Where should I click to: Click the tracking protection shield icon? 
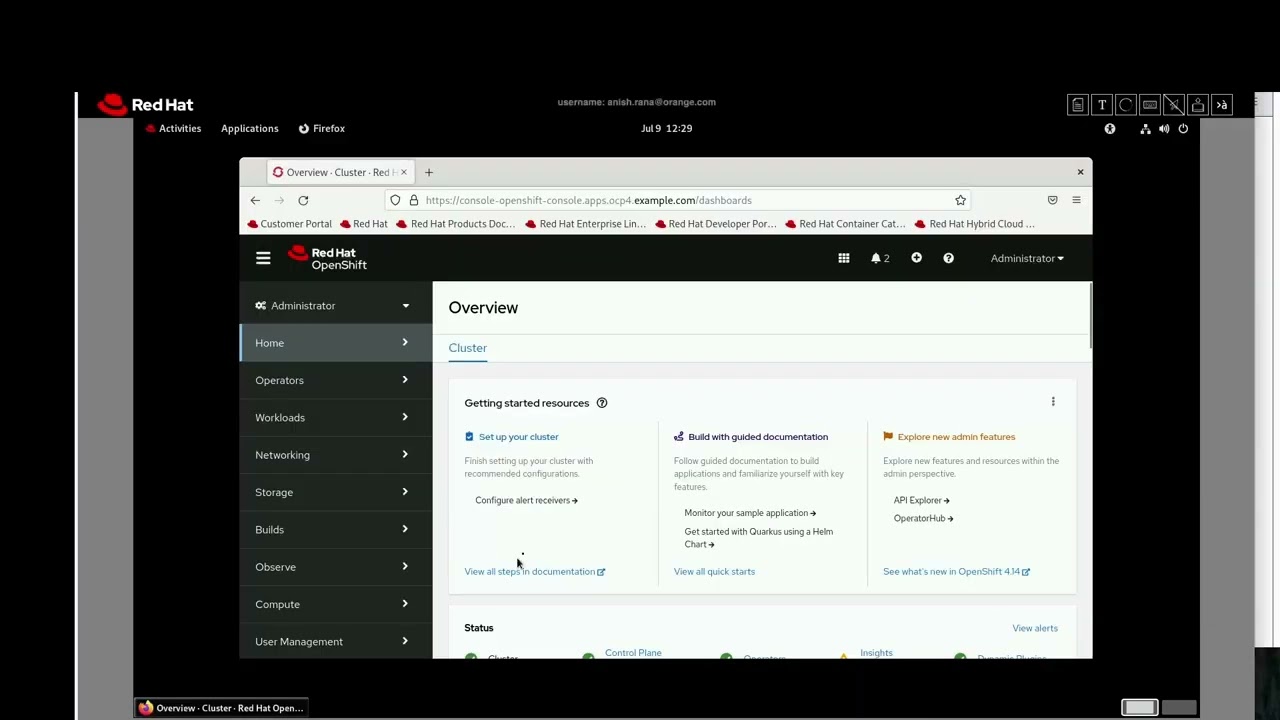coord(395,200)
